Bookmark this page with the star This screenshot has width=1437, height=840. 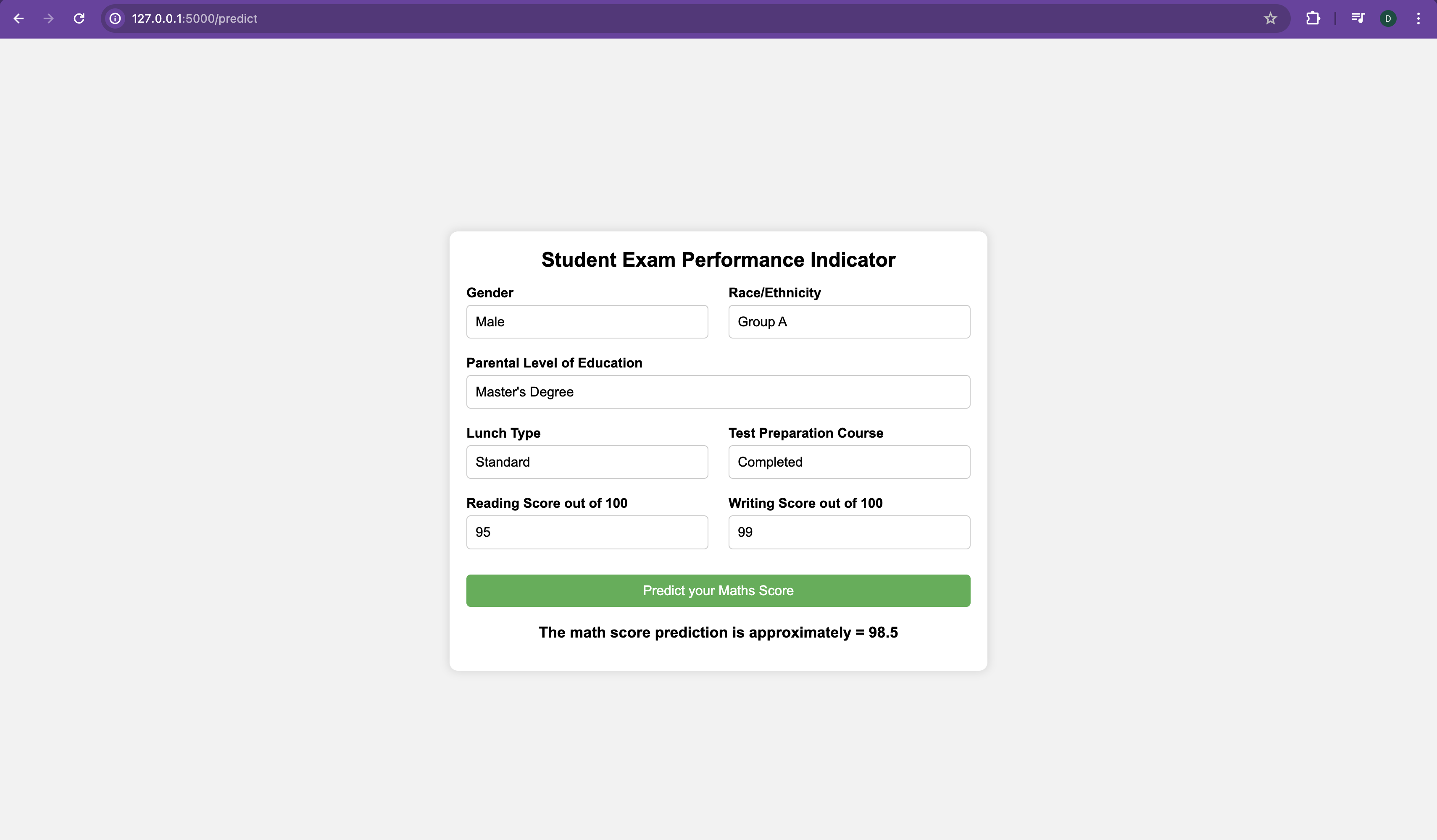click(x=1271, y=18)
